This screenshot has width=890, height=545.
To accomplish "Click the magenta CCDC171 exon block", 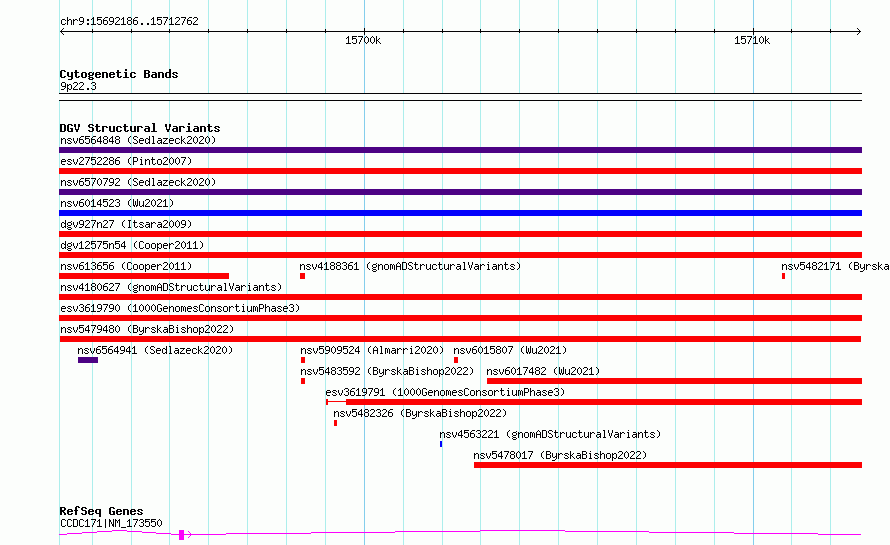I will [182, 535].
